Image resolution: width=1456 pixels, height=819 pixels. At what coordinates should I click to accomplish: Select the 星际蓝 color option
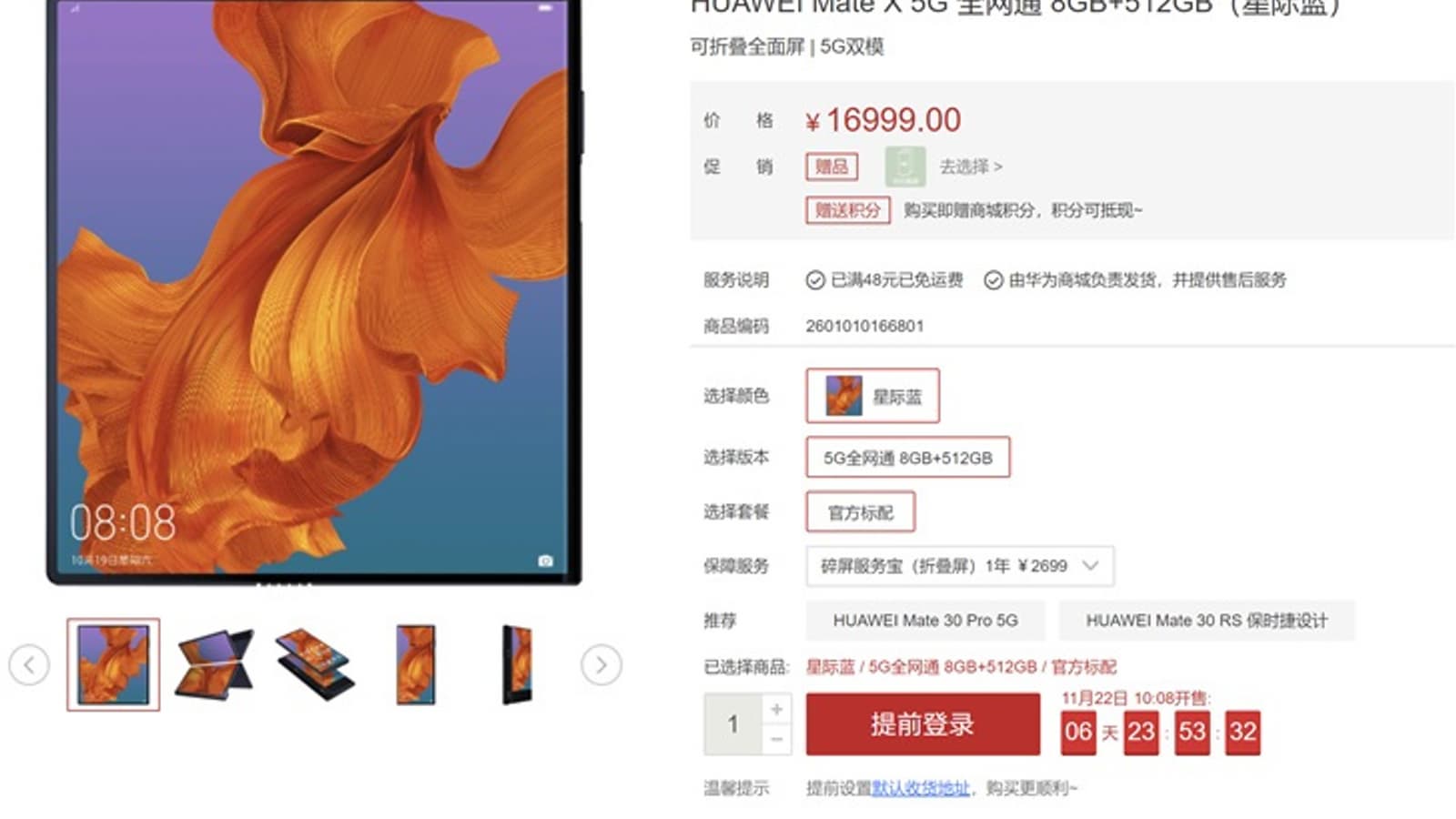[873, 396]
